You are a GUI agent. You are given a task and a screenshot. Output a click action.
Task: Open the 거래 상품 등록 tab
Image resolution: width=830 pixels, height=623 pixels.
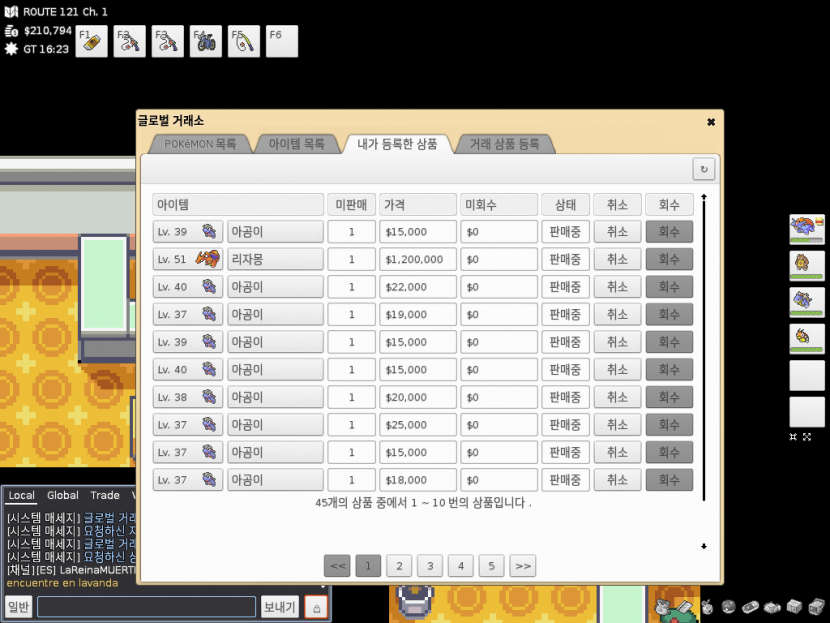click(x=504, y=144)
